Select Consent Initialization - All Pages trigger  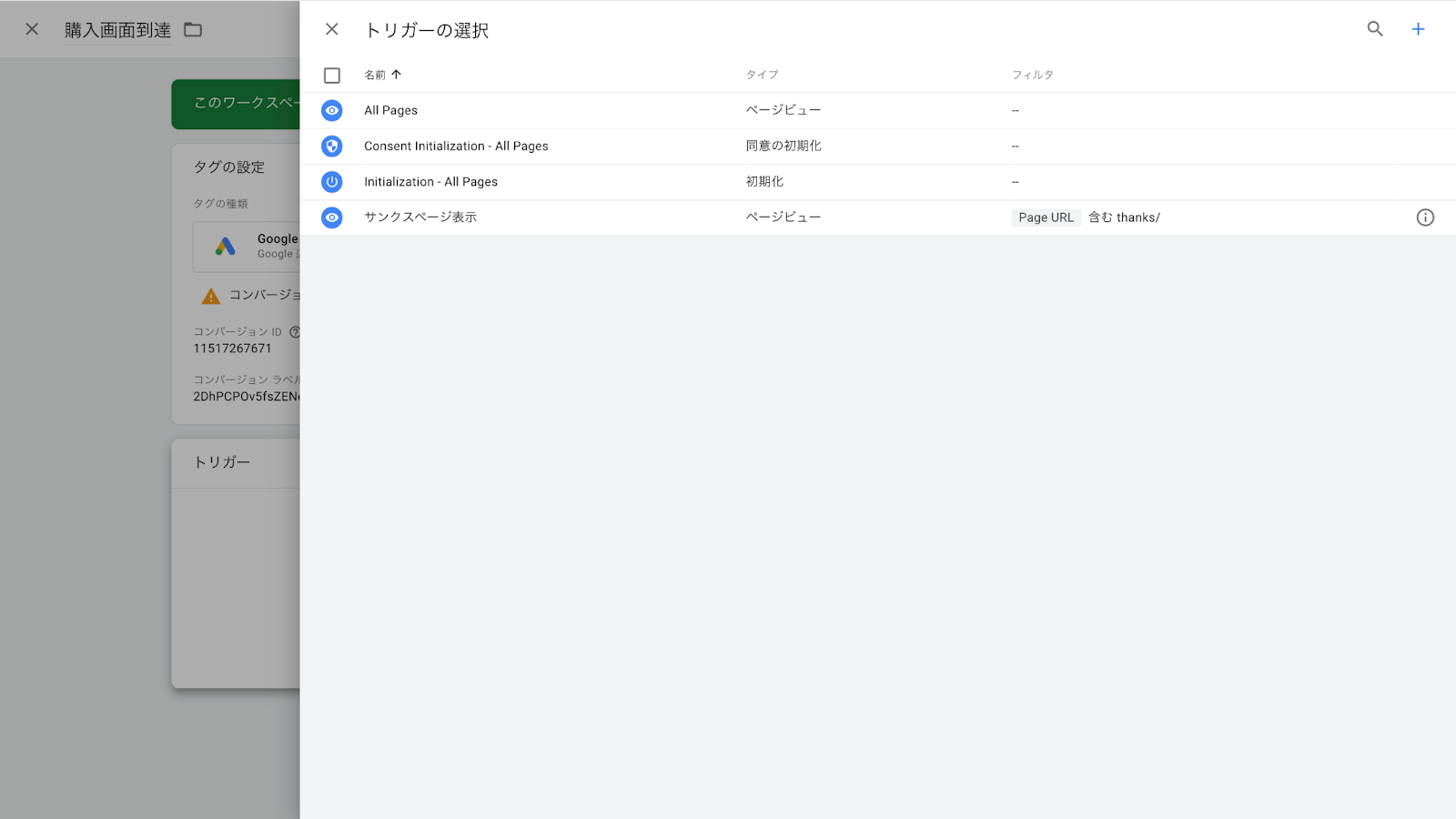tap(878, 146)
